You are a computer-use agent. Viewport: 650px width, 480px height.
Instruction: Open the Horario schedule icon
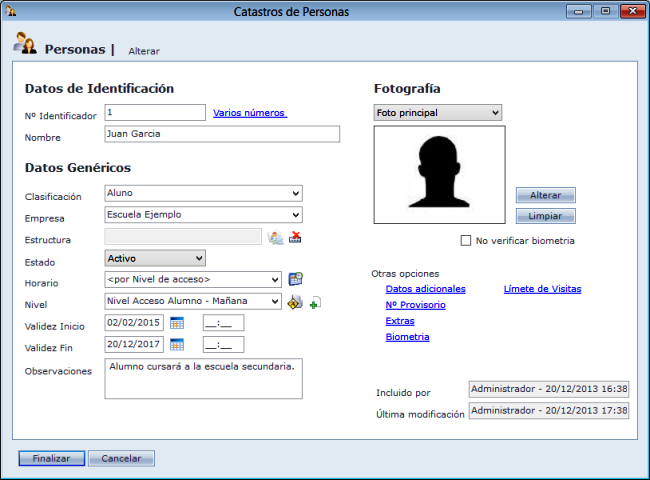coord(295,280)
